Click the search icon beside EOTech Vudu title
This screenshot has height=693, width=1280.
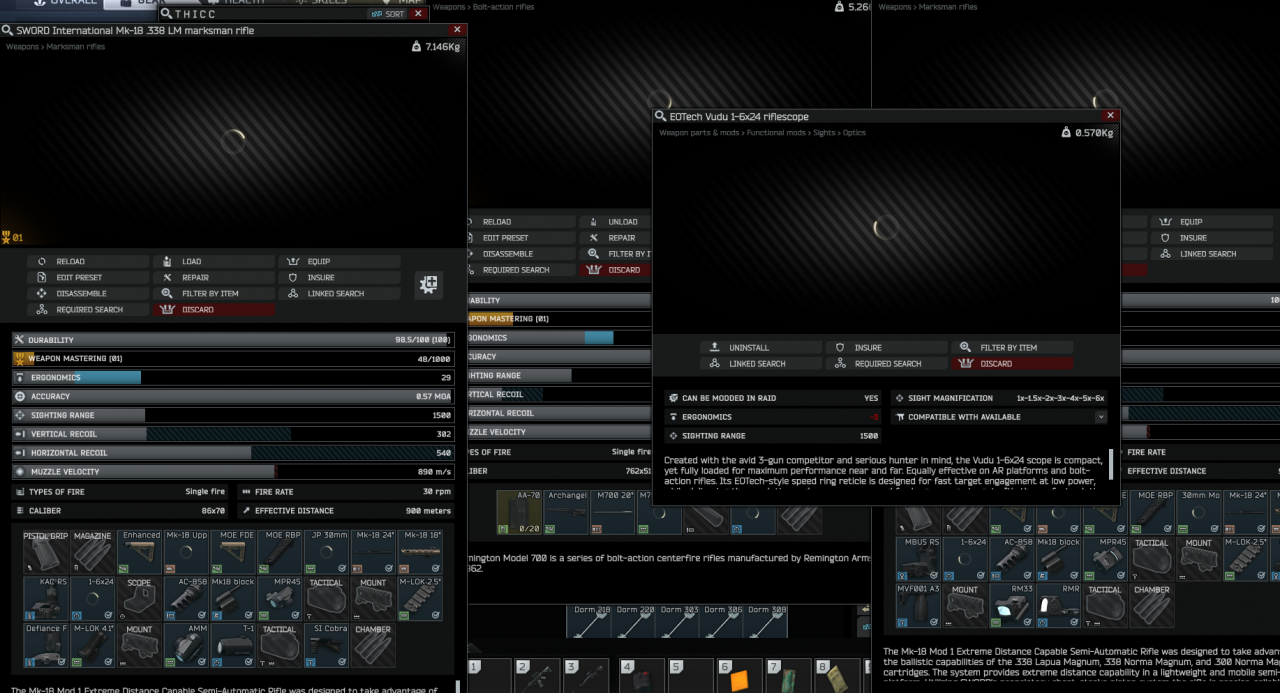point(660,117)
